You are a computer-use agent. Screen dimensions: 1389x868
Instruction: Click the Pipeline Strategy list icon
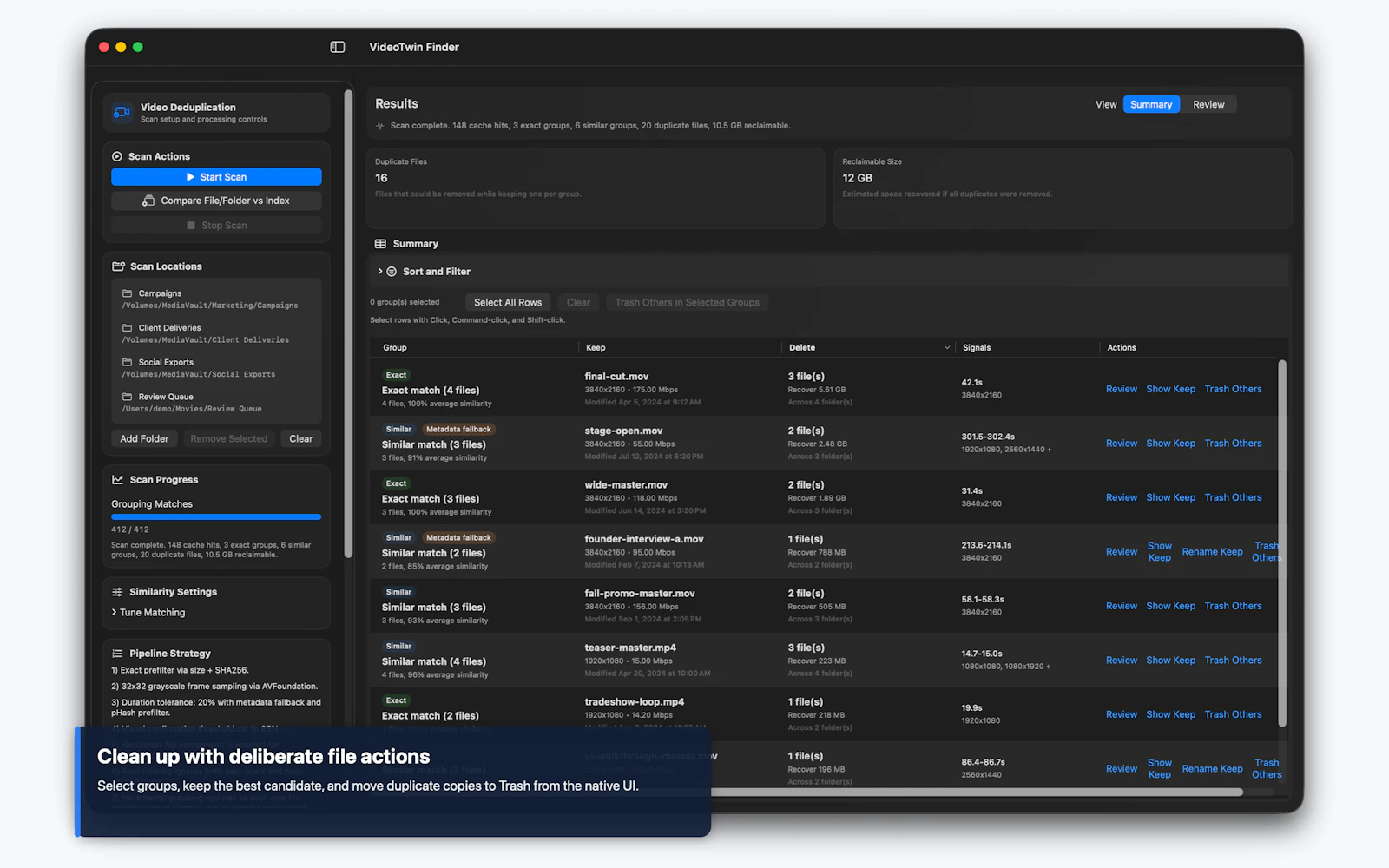click(x=117, y=654)
